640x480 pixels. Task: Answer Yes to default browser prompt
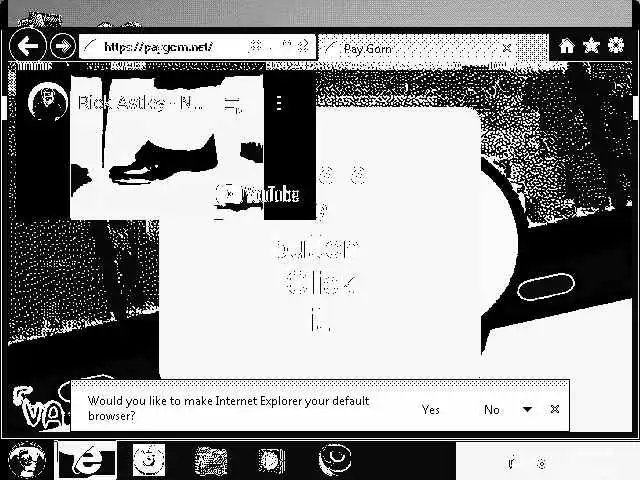point(431,409)
